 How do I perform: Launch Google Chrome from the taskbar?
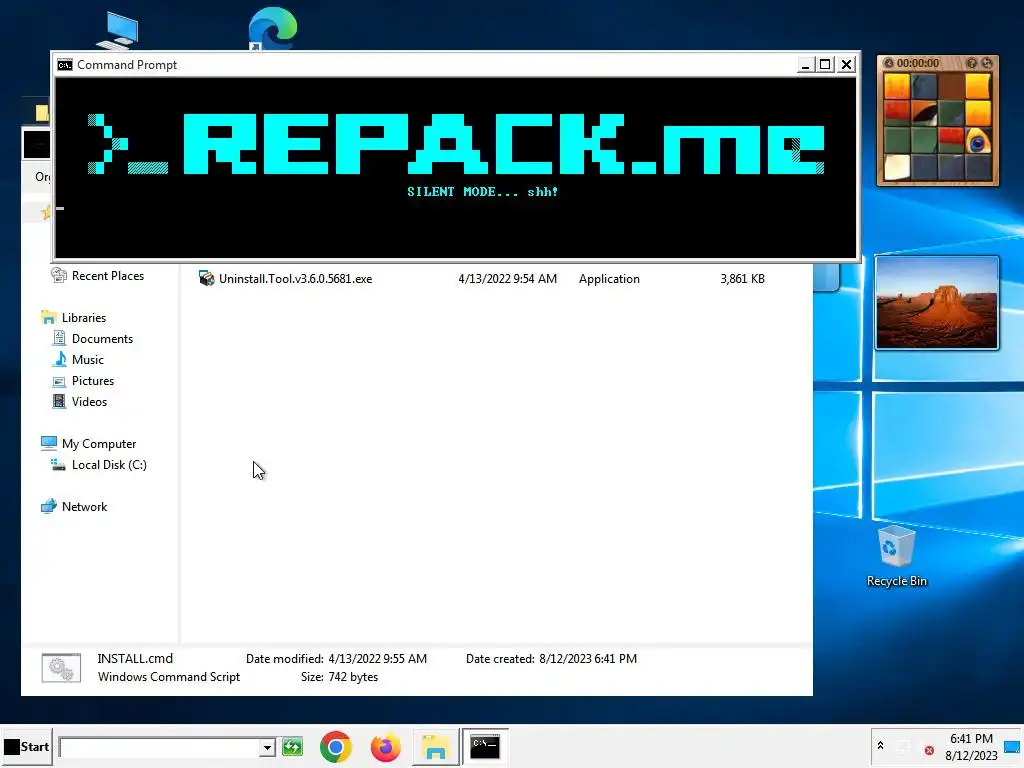point(336,746)
